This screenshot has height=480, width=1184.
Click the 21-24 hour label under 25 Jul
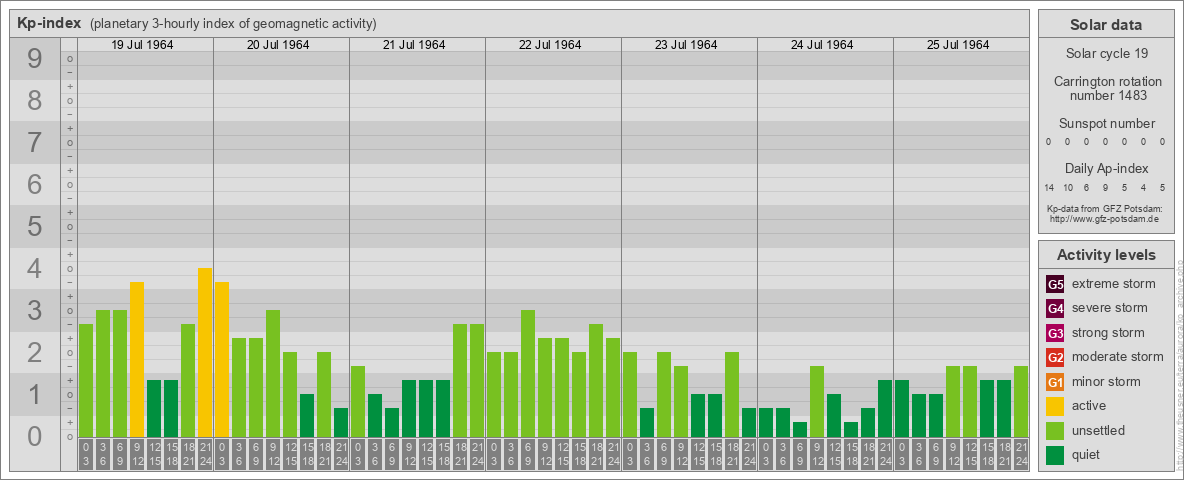point(1021,454)
